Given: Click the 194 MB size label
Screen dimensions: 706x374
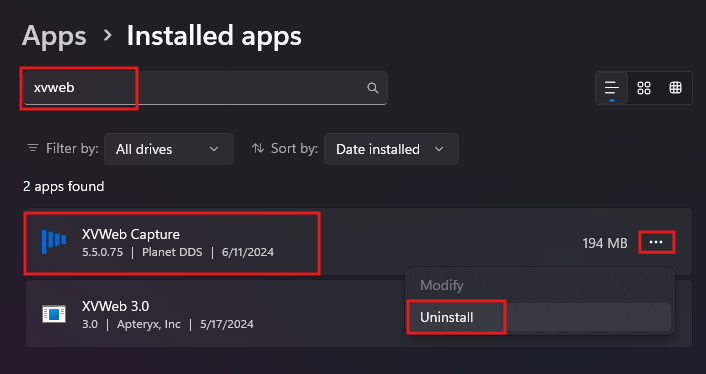Looking at the screenshot, I should pyautogui.click(x=605, y=243).
